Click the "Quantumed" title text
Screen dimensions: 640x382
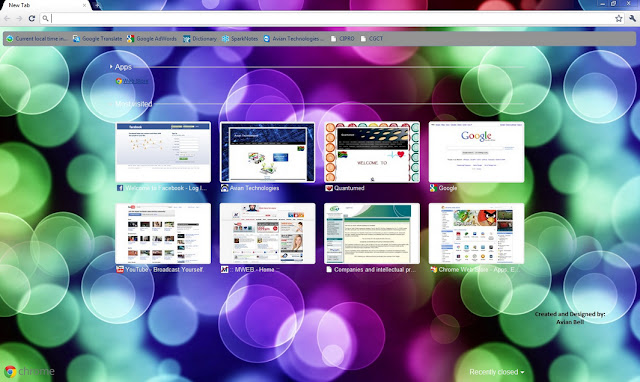click(349, 188)
